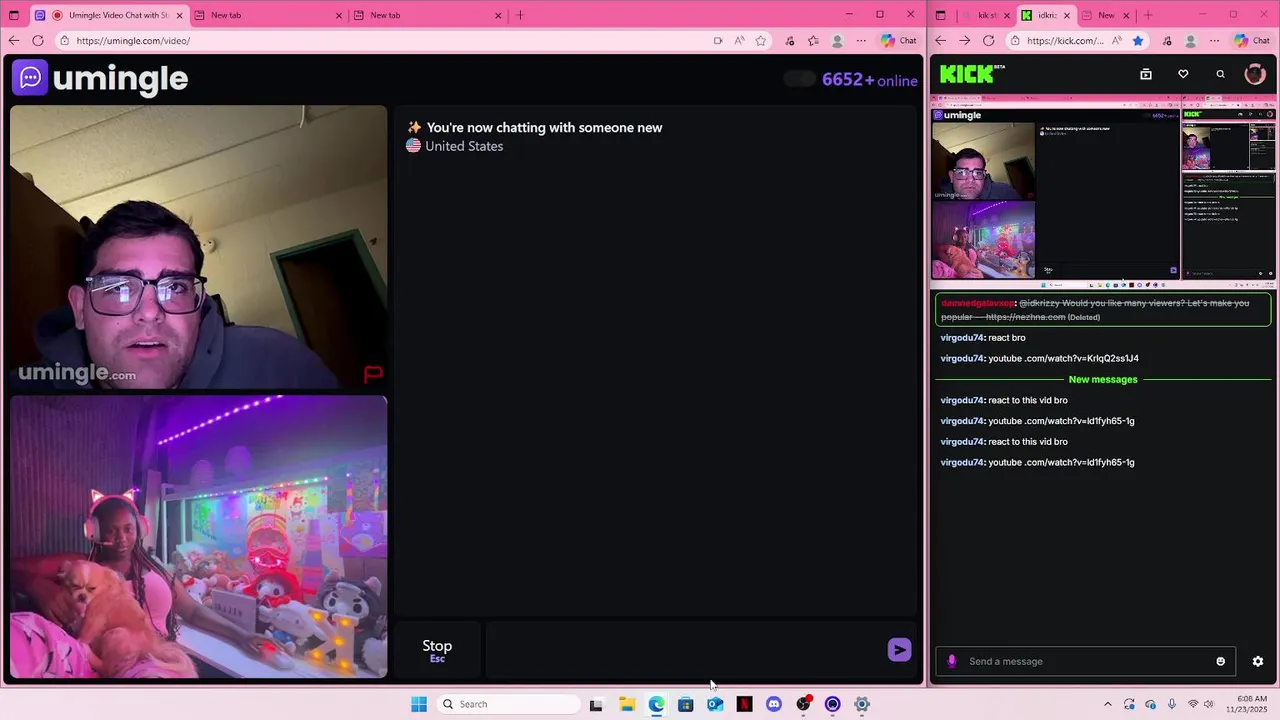Click camera permission icon in Umingle address bar
The height and width of the screenshot is (720, 1280).
click(x=718, y=40)
